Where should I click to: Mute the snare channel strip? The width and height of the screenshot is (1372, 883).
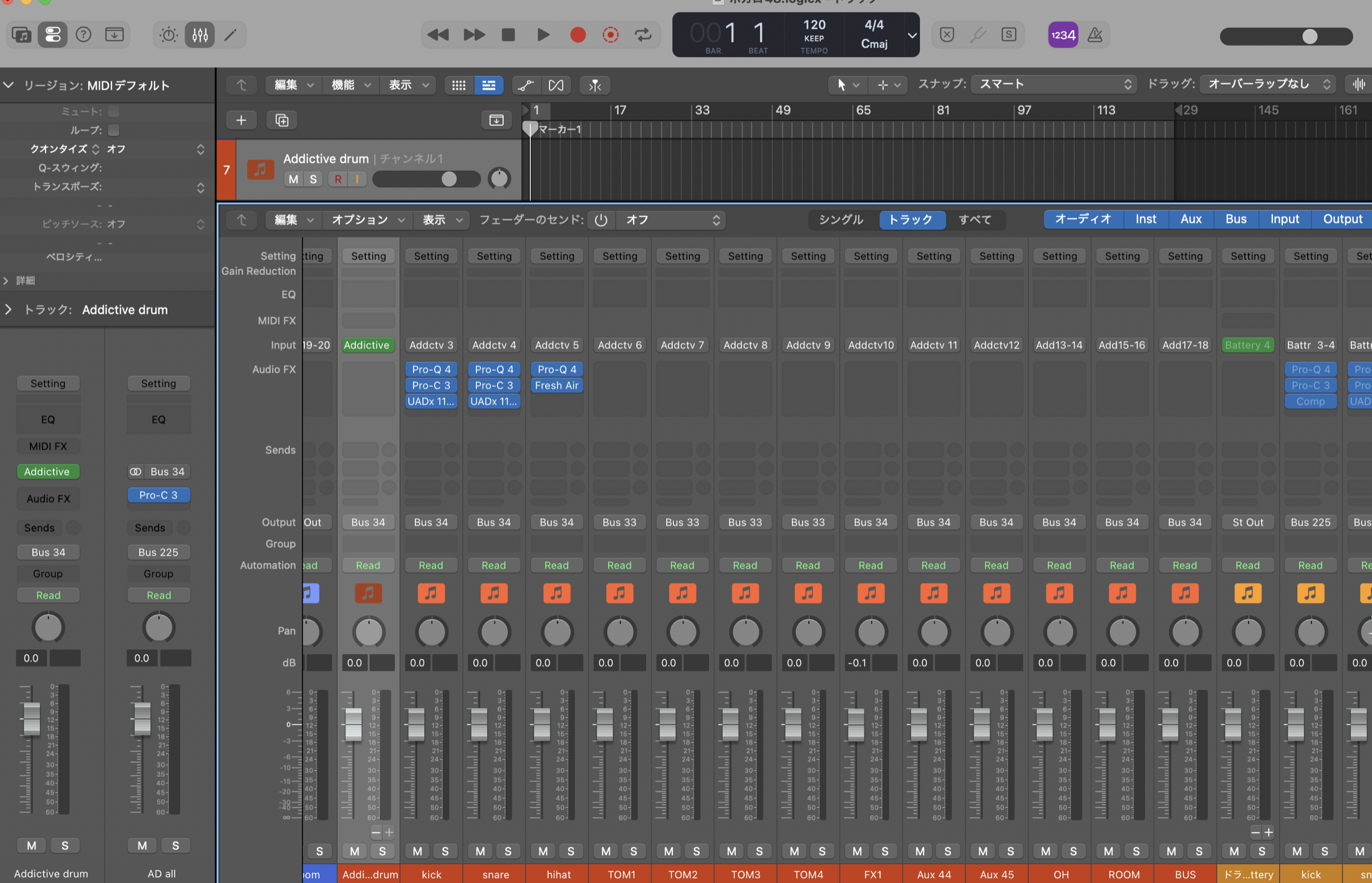click(x=480, y=851)
